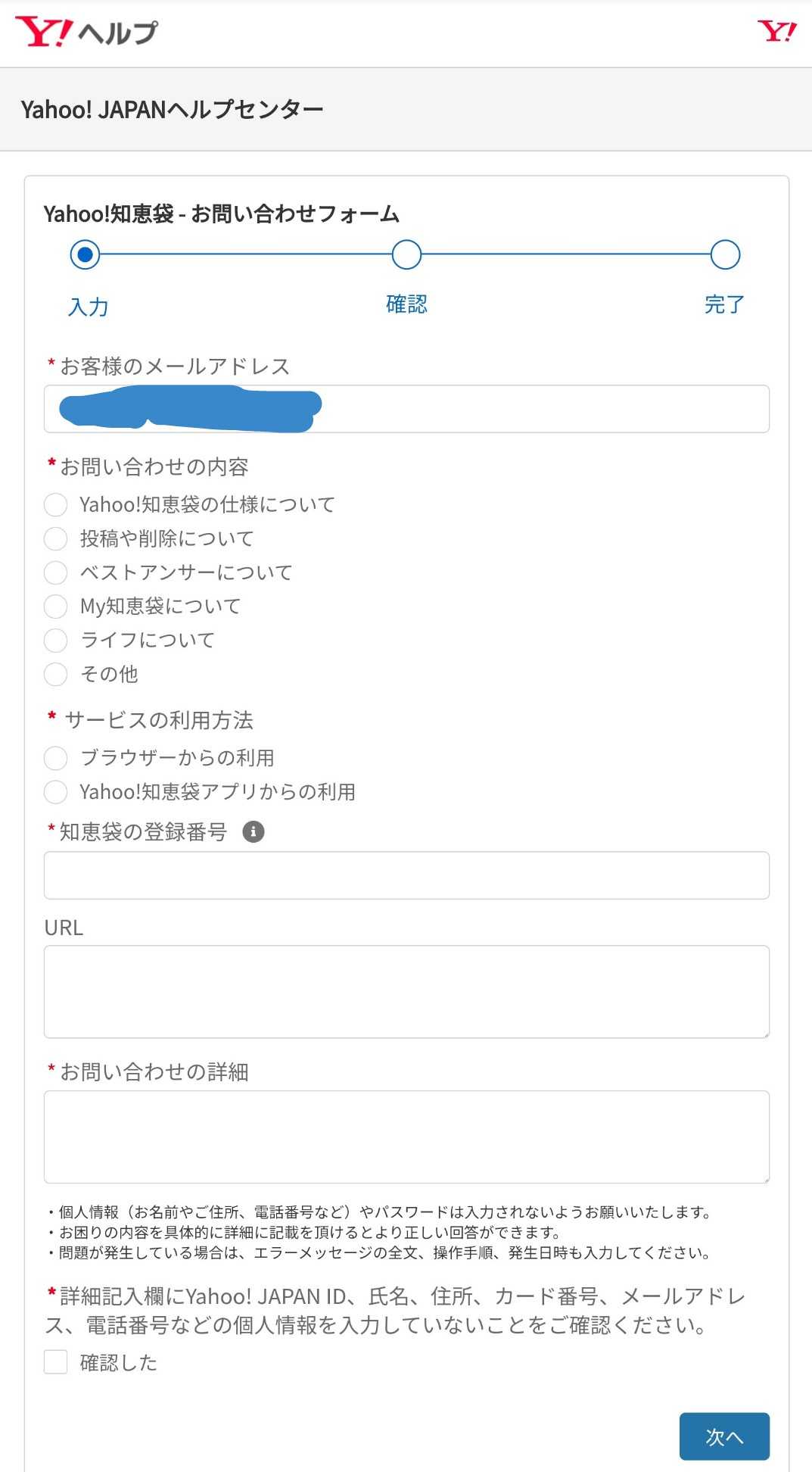
Task: Select ベストアンサーについて as inquiry type
Action: click(x=55, y=572)
